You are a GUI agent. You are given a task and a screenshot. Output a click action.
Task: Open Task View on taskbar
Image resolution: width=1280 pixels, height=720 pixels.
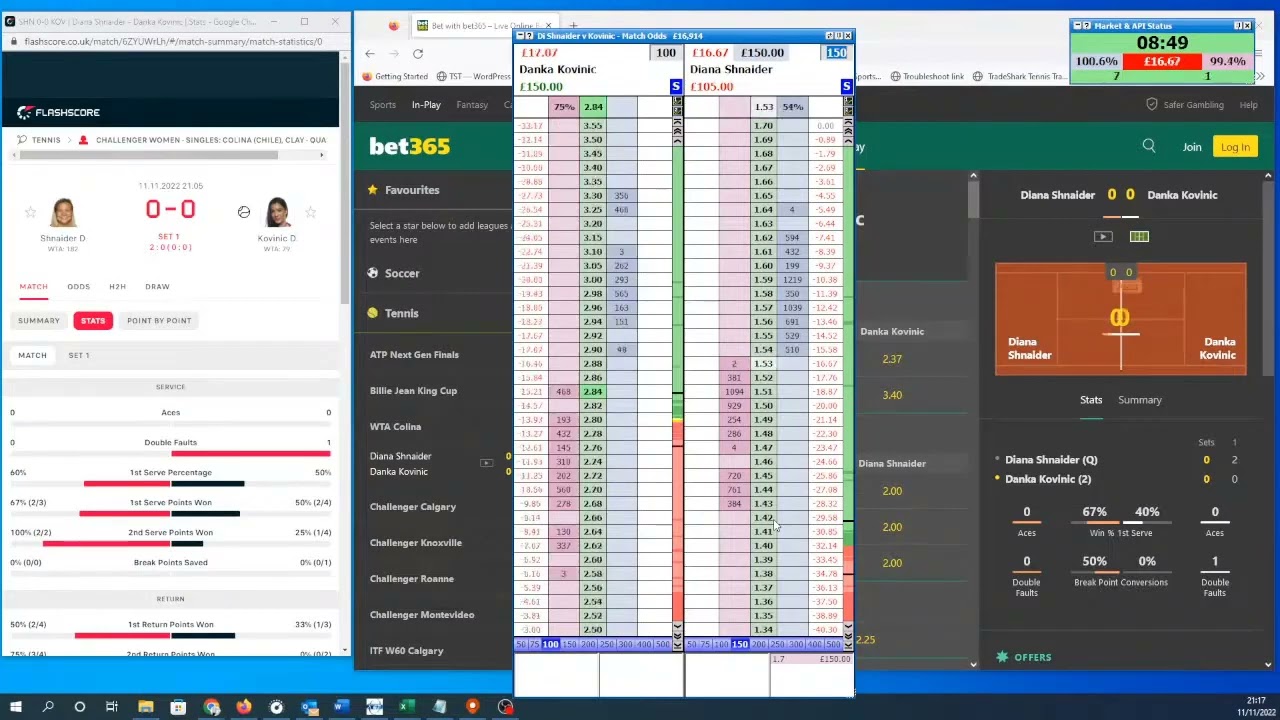112,707
